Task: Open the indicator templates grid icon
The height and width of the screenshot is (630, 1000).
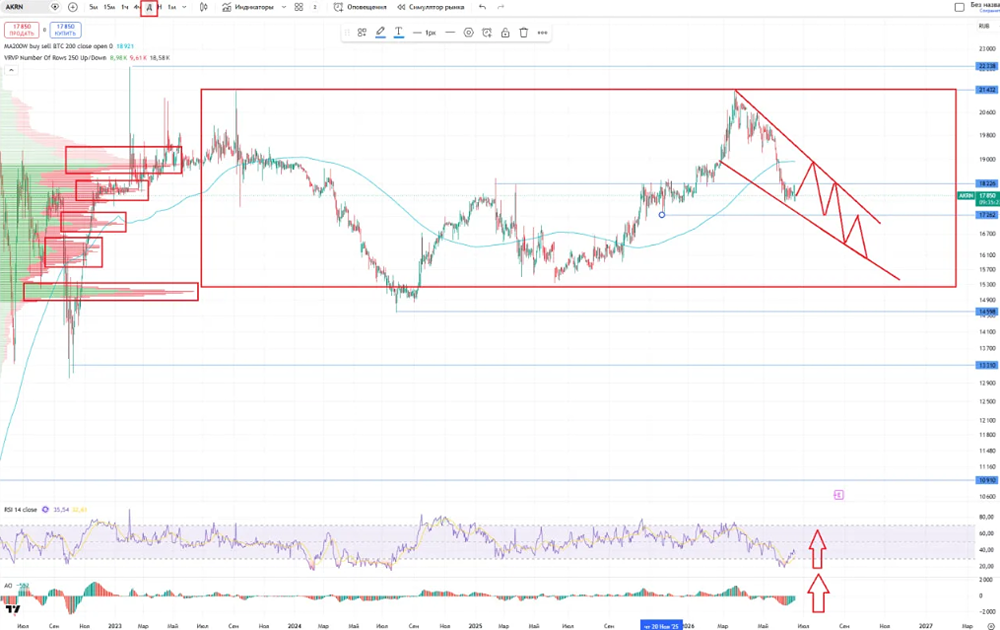Action: pos(298,7)
